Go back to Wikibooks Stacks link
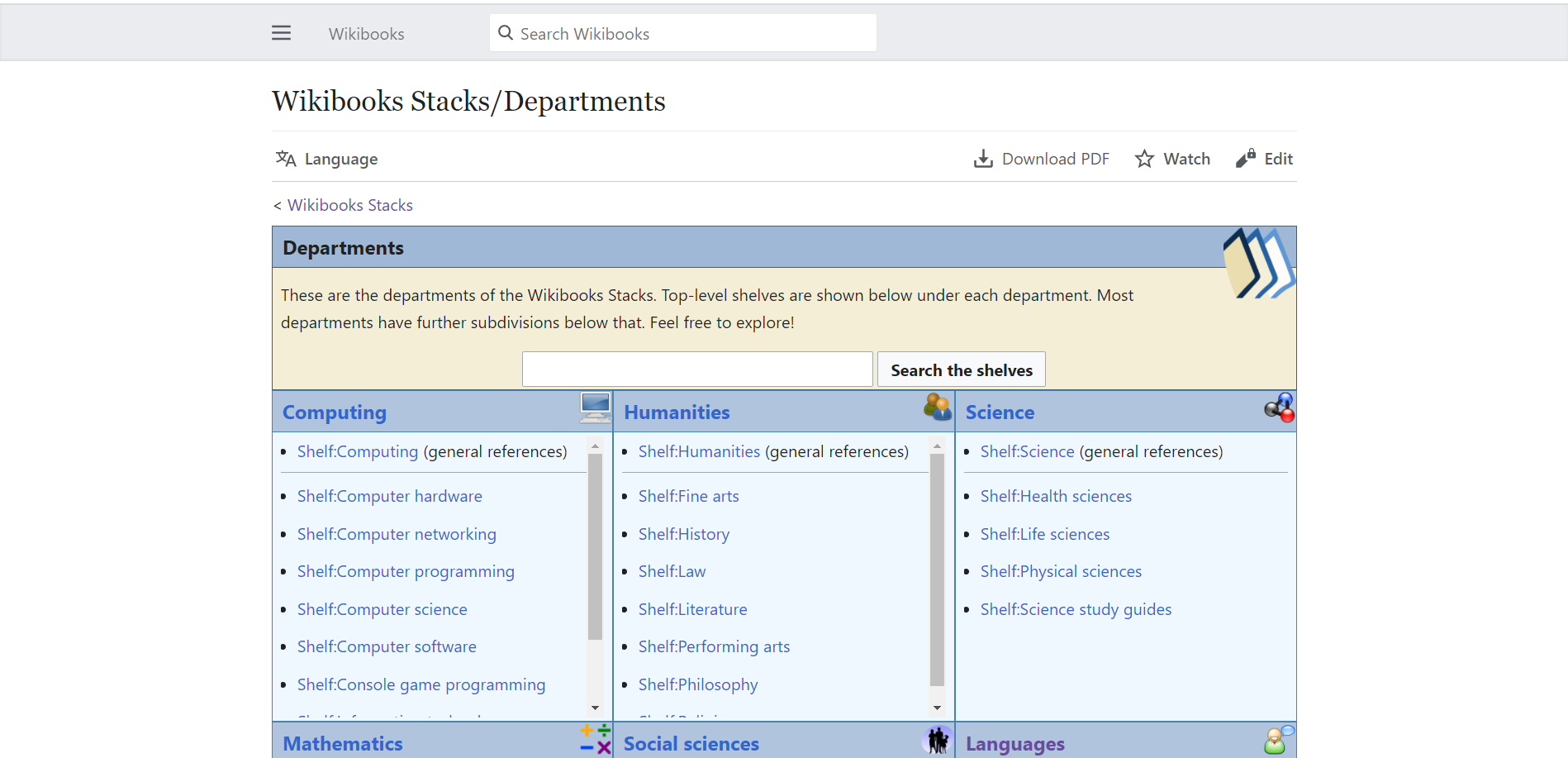This screenshot has width=1568, height=758. click(x=349, y=205)
